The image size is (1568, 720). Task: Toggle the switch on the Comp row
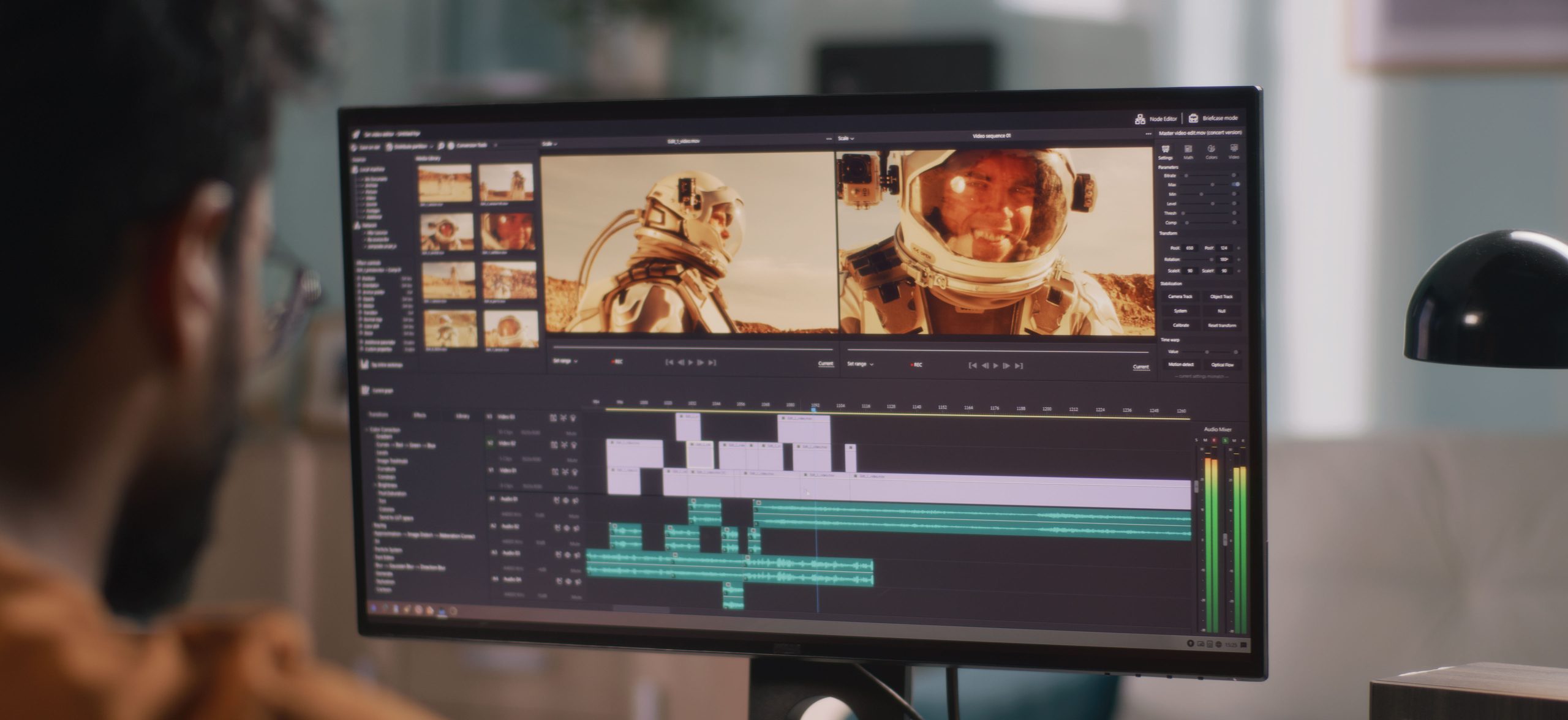(1235, 222)
